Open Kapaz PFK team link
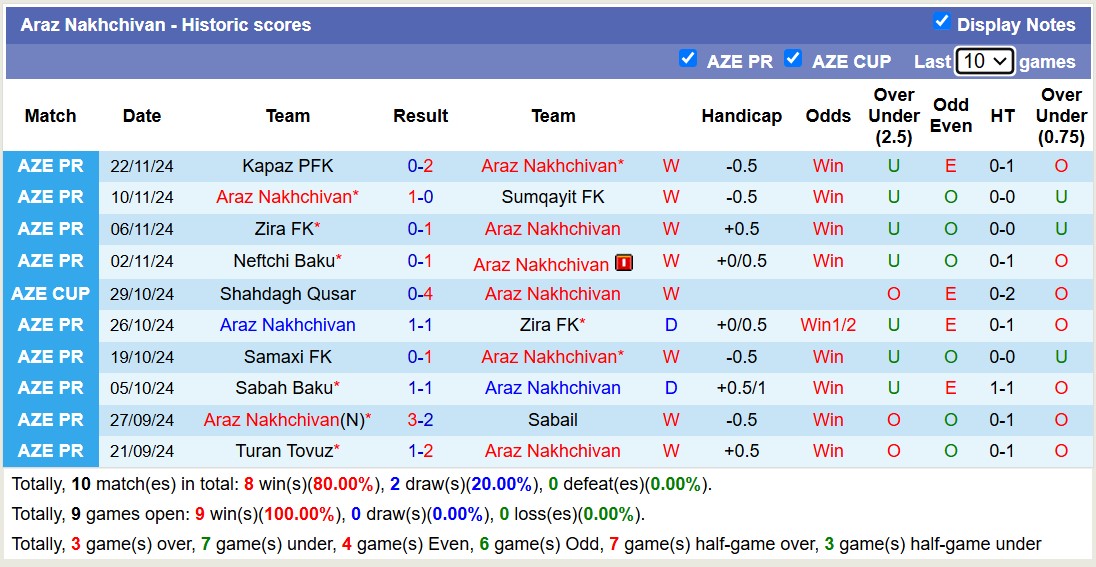 (x=288, y=166)
